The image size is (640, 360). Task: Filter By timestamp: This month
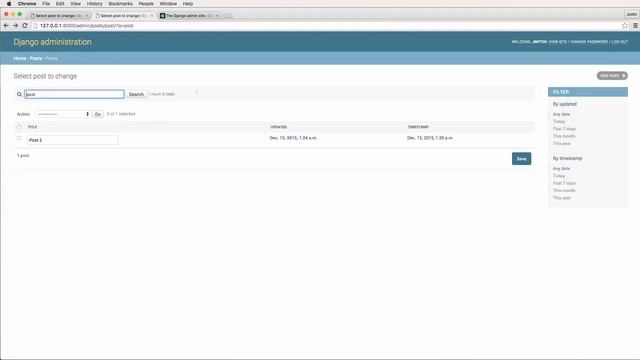(564, 191)
